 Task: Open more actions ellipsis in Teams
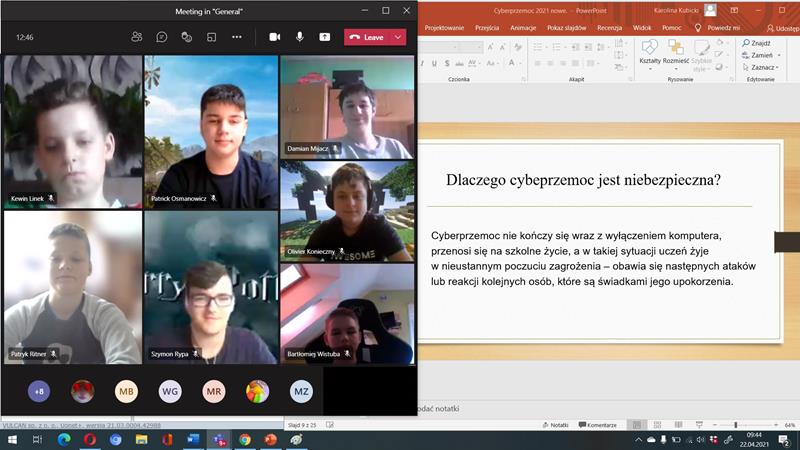tap(237, 37)
